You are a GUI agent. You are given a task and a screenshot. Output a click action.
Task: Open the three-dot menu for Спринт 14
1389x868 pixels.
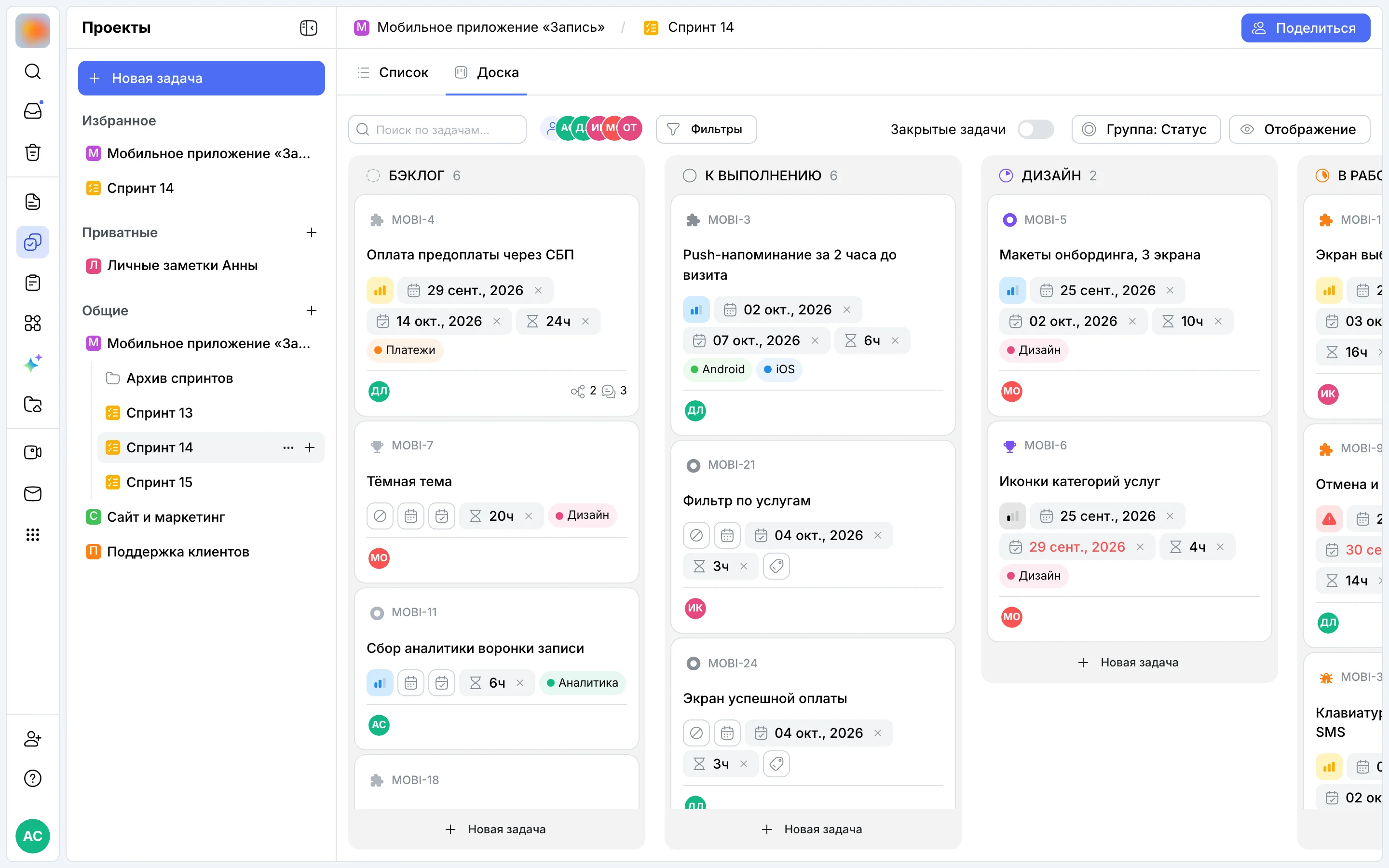pyautogui.click(x=288, y=448)
